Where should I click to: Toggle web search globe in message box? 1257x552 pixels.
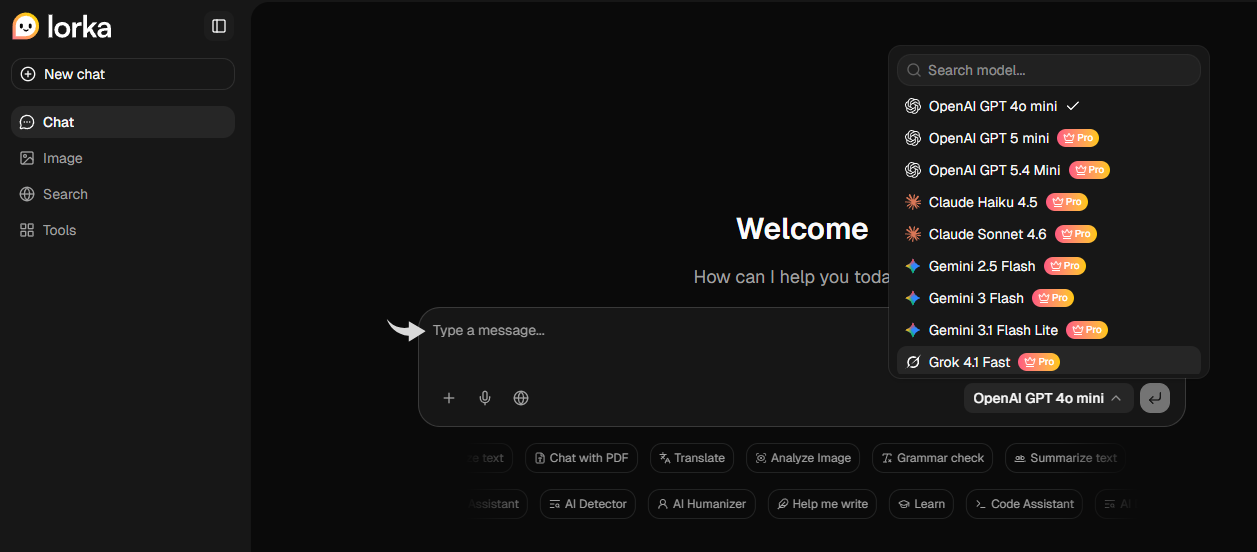(x=521, y=398)
